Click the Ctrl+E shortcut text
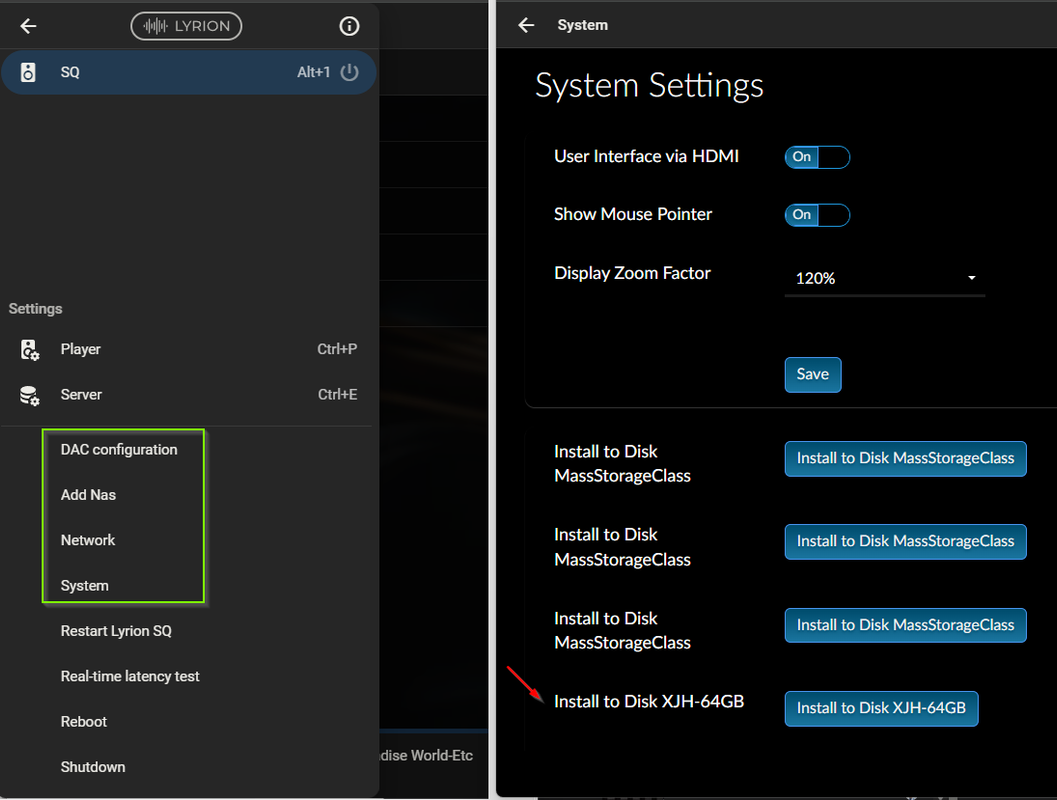1057x800 pixels. point(338,394)
